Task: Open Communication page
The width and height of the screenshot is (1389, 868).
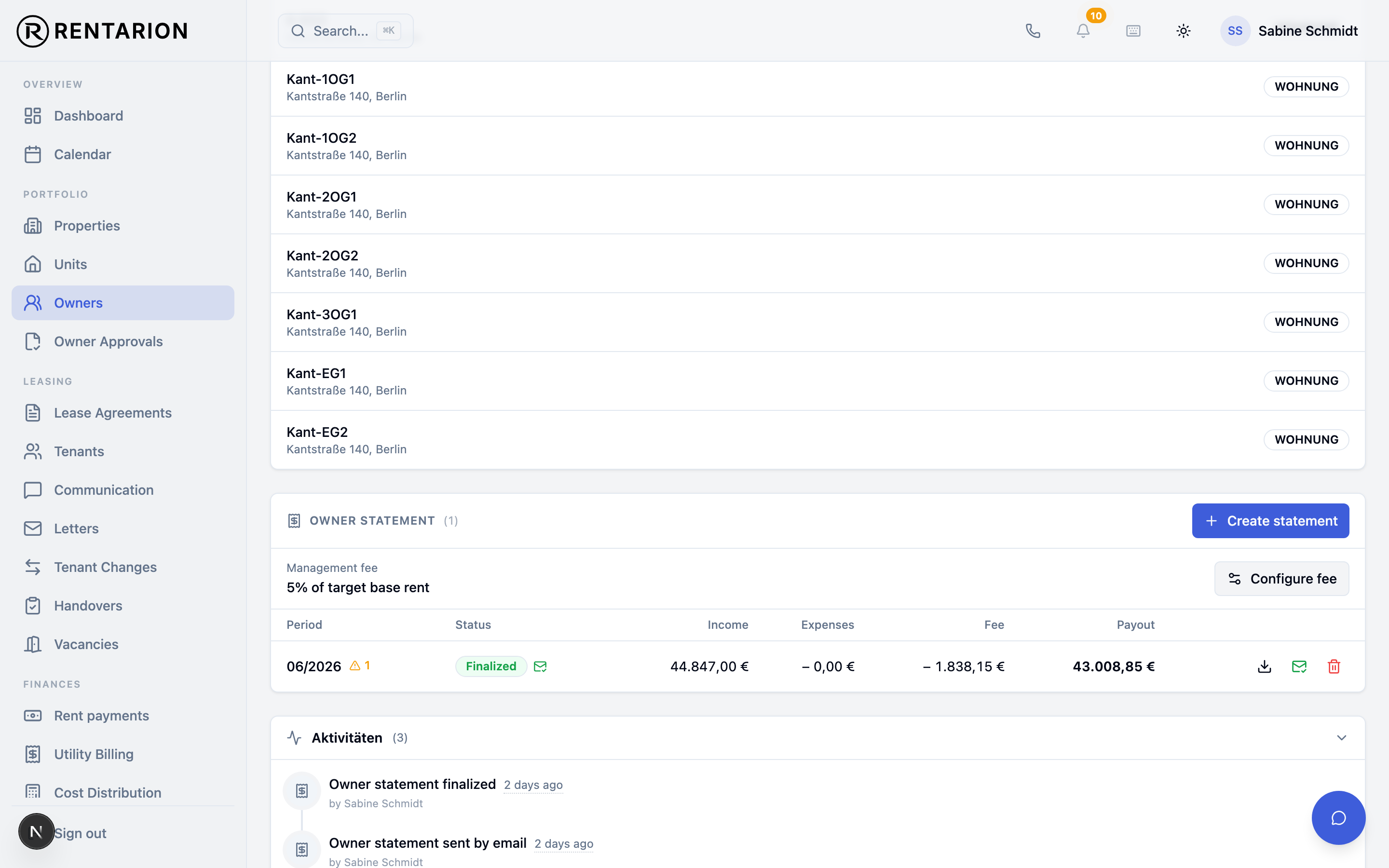Action: [123, 489]
